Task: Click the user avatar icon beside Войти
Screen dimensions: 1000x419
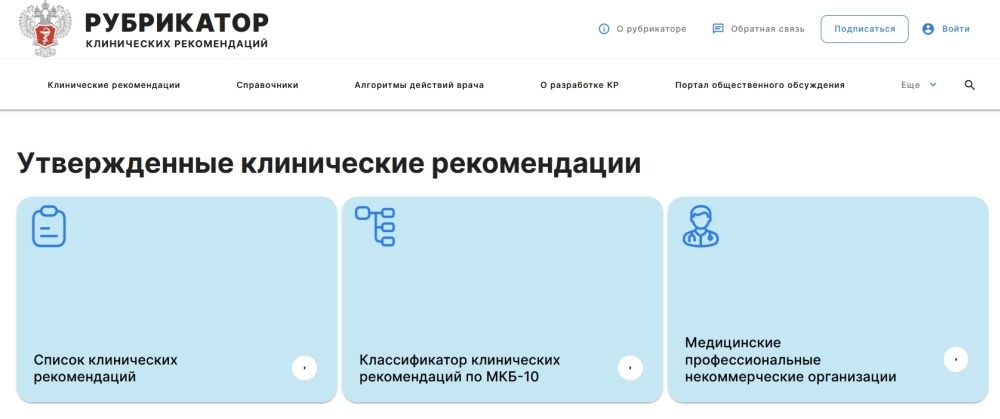Action: (x=928, y=29)
